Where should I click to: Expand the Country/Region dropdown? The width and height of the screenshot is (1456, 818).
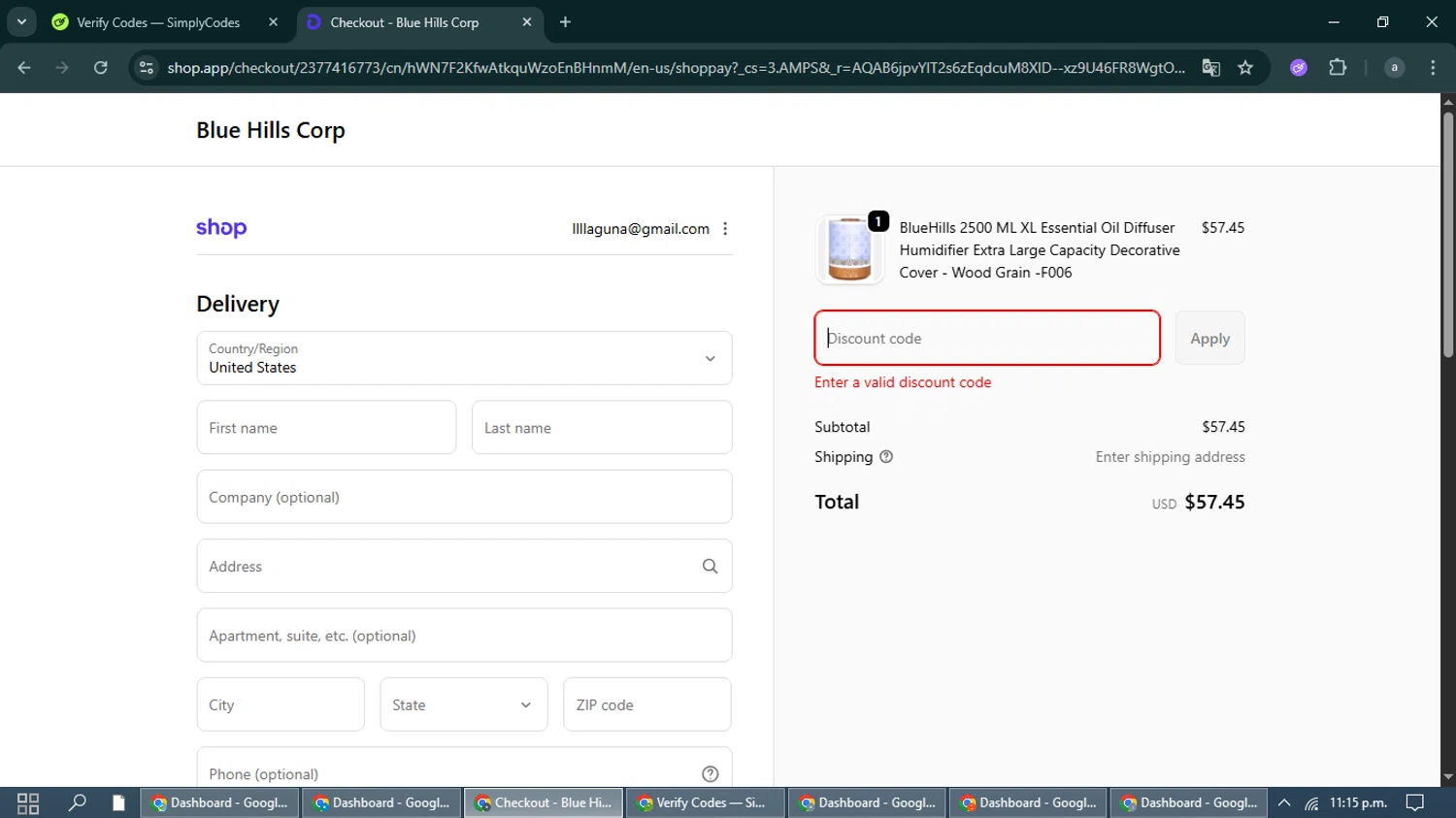point(464,358)
